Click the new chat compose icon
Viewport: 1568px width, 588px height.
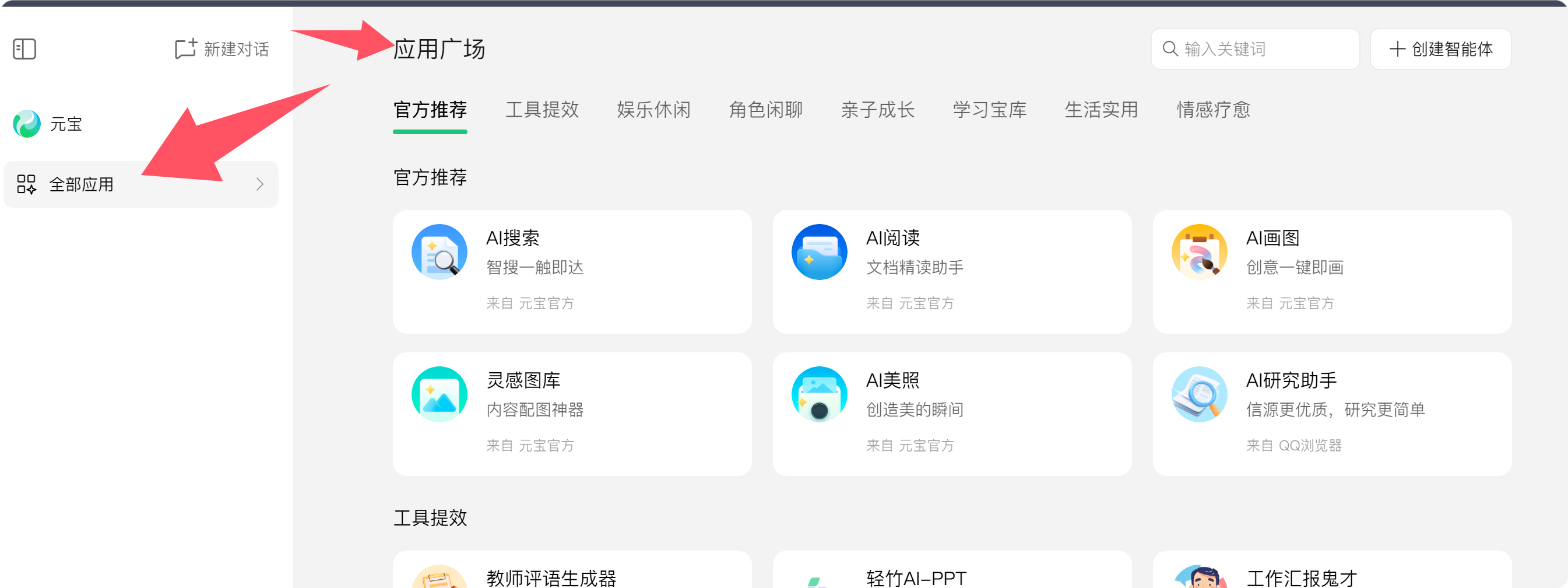pos(185,49)
